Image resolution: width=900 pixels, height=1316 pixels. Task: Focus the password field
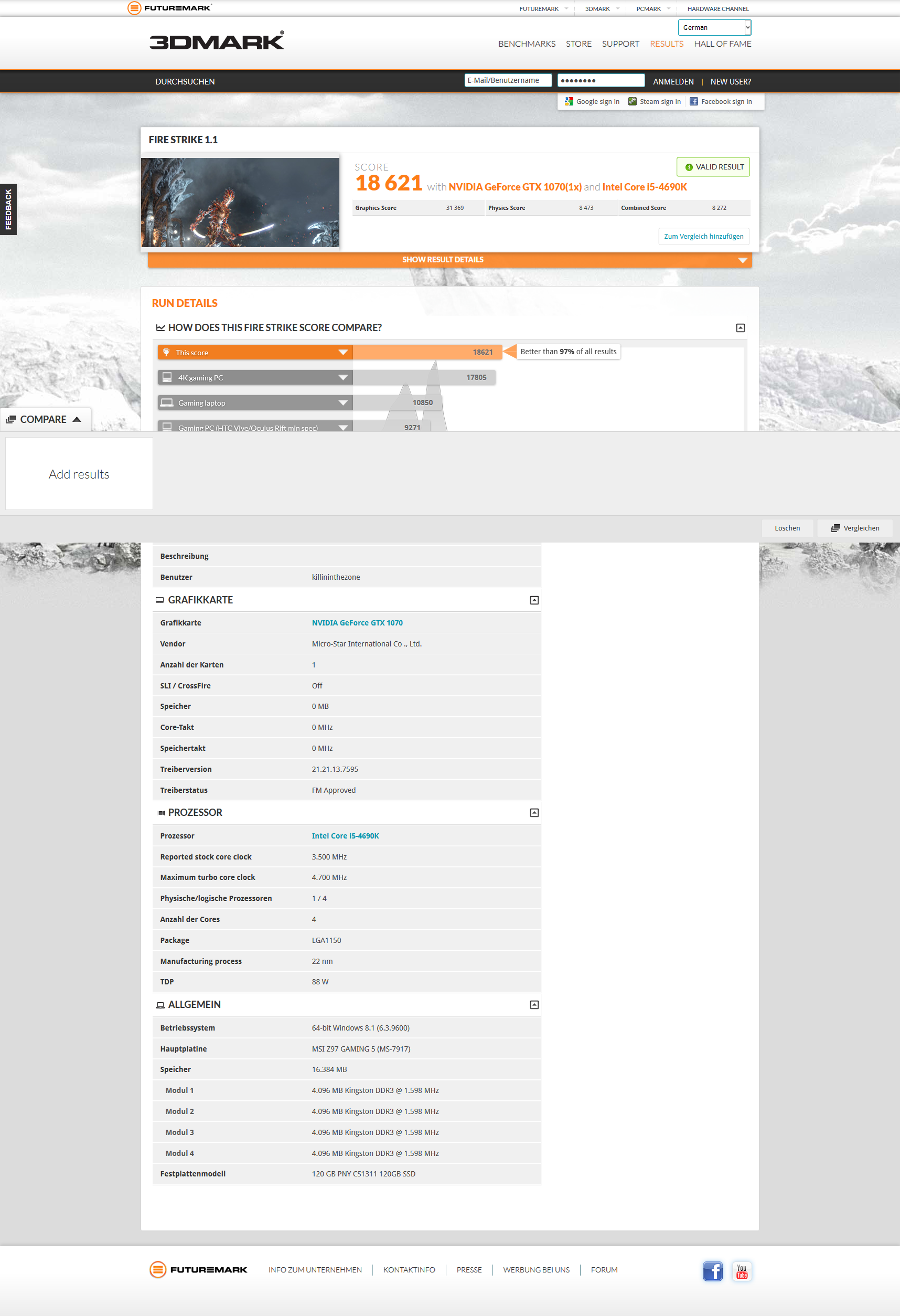[x=601, y=80]
